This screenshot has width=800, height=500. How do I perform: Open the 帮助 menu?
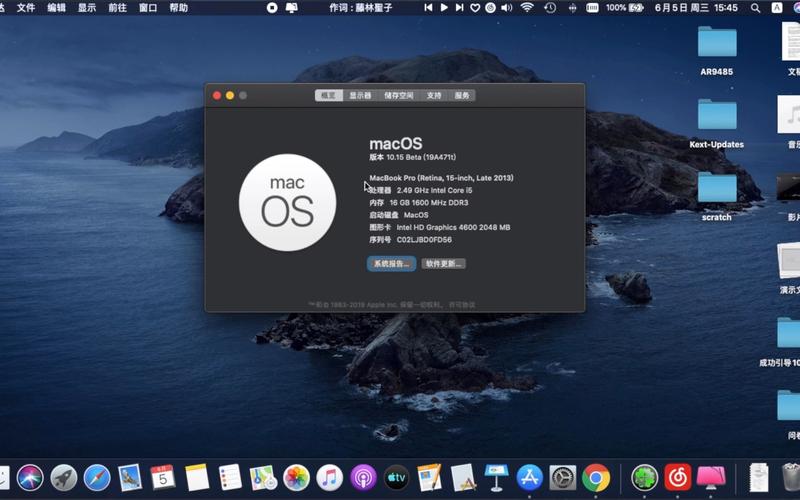pyautogui.click(x=179, y=8)
